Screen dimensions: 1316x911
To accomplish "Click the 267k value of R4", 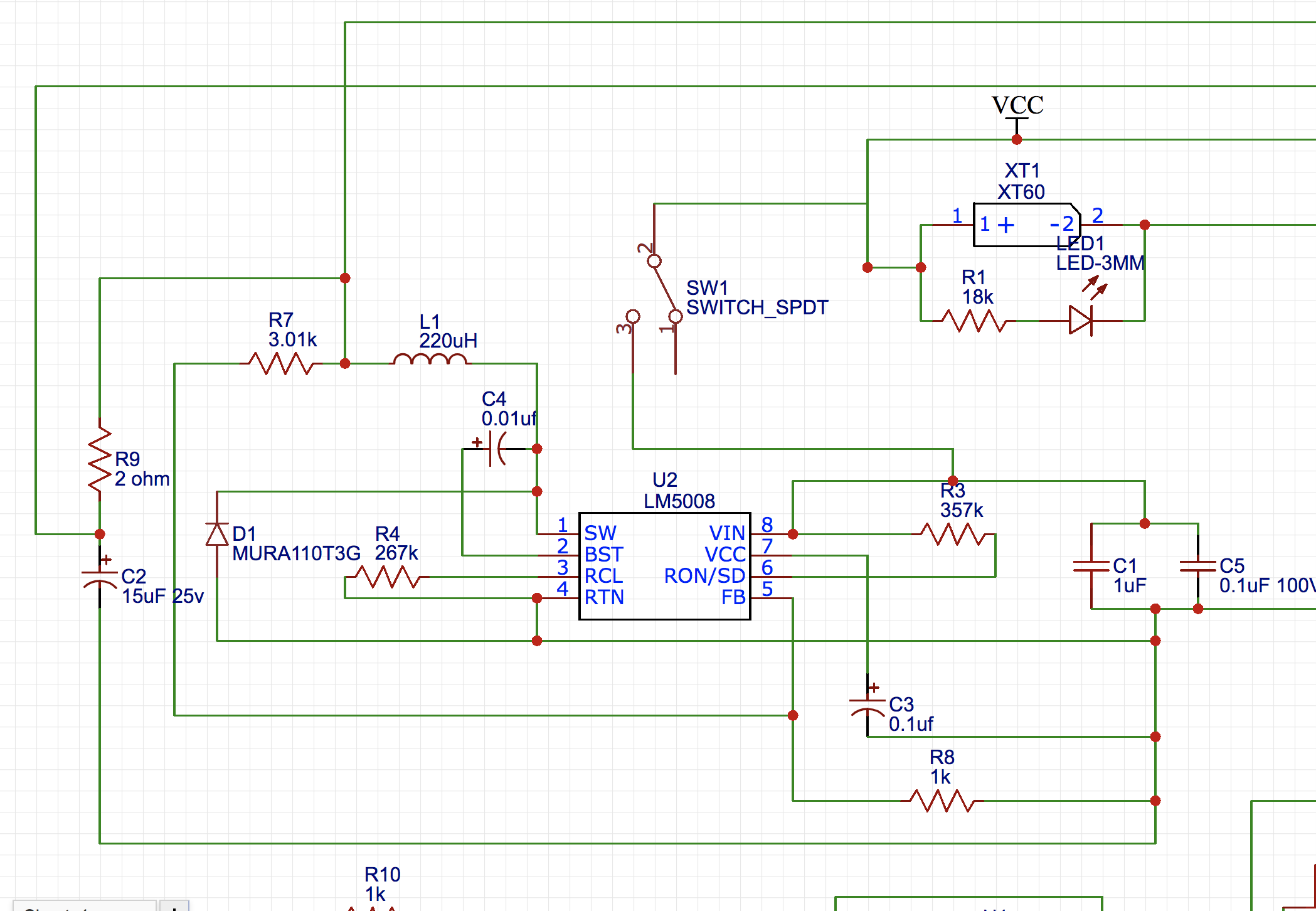I will 396,553.
